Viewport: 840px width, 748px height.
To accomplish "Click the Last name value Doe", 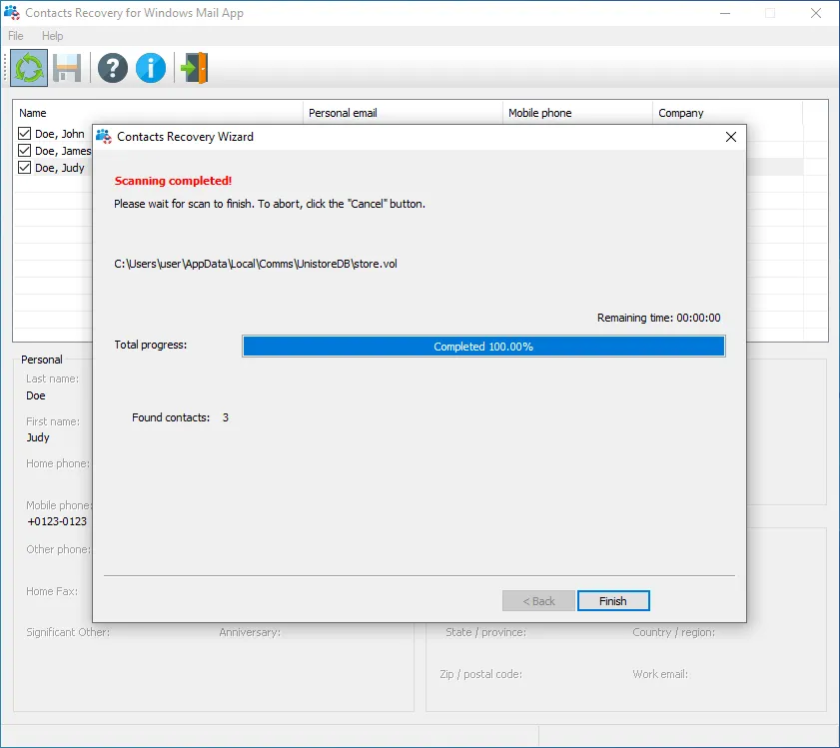I will pyautogui.click(x=36, y=395).
